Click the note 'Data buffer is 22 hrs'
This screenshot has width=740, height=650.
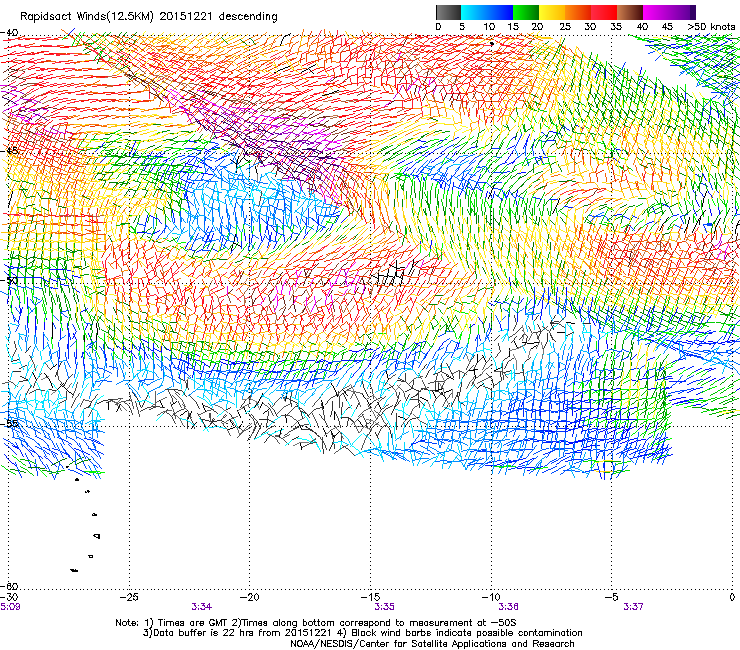(x=204, y=633)
